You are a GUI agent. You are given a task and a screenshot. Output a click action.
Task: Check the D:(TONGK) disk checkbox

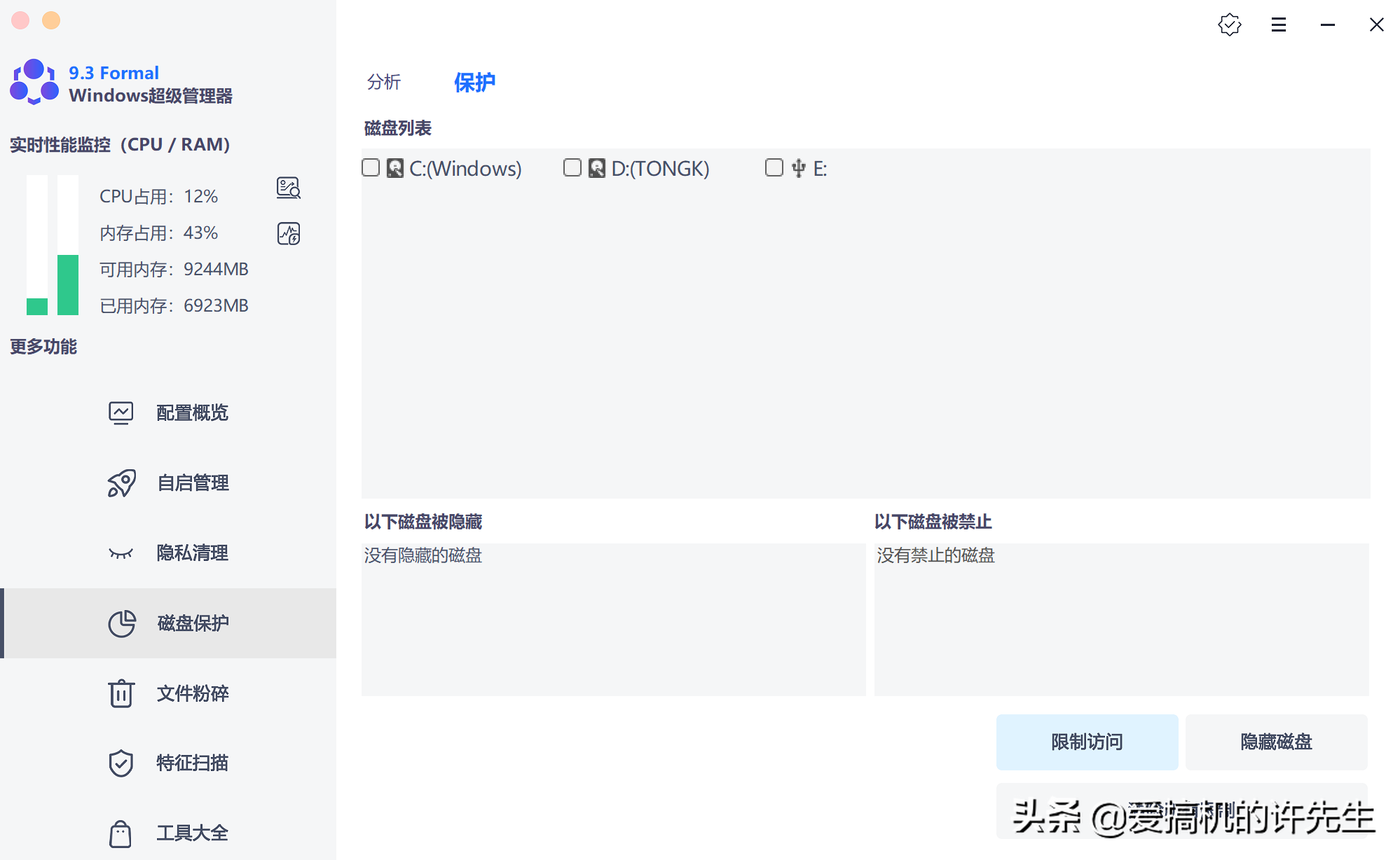point(572,167)
